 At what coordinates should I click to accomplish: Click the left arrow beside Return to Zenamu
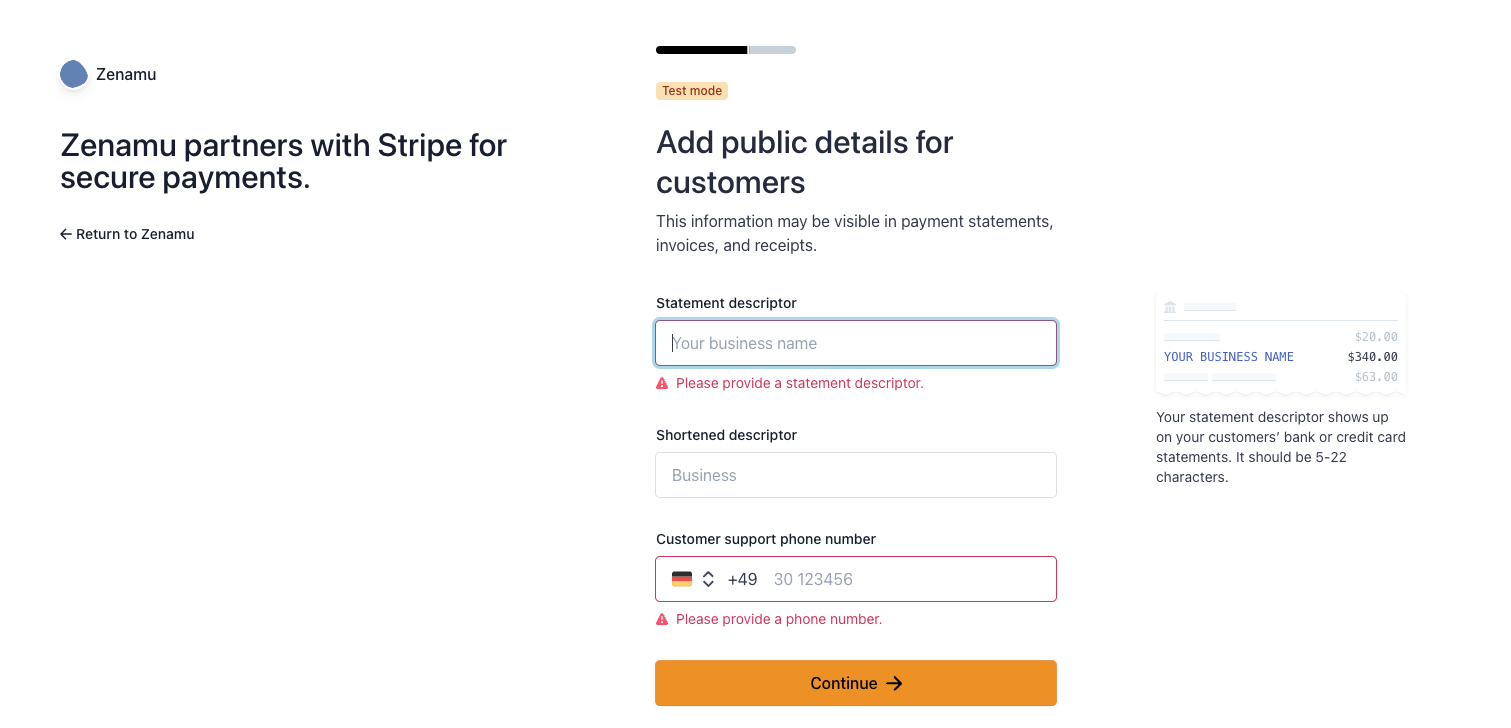66,234
